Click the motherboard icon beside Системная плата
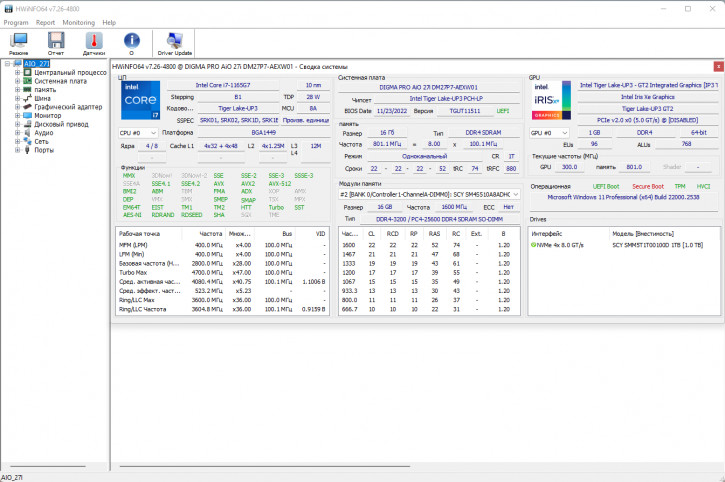This screenshot has width=725, height=482. [27, 81]
